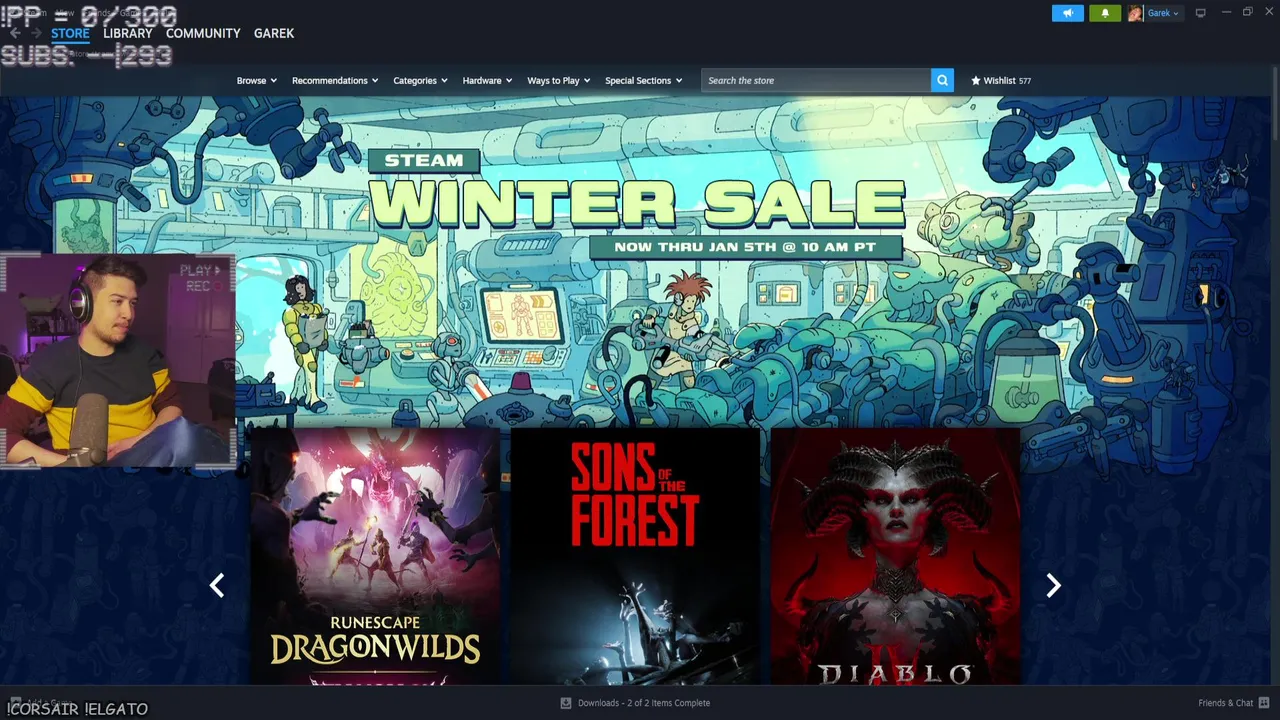This screenshot has width=1280, height=720.
Task: Go back with the left arrow
Action: pyautogui.click(x=15, y=33)
